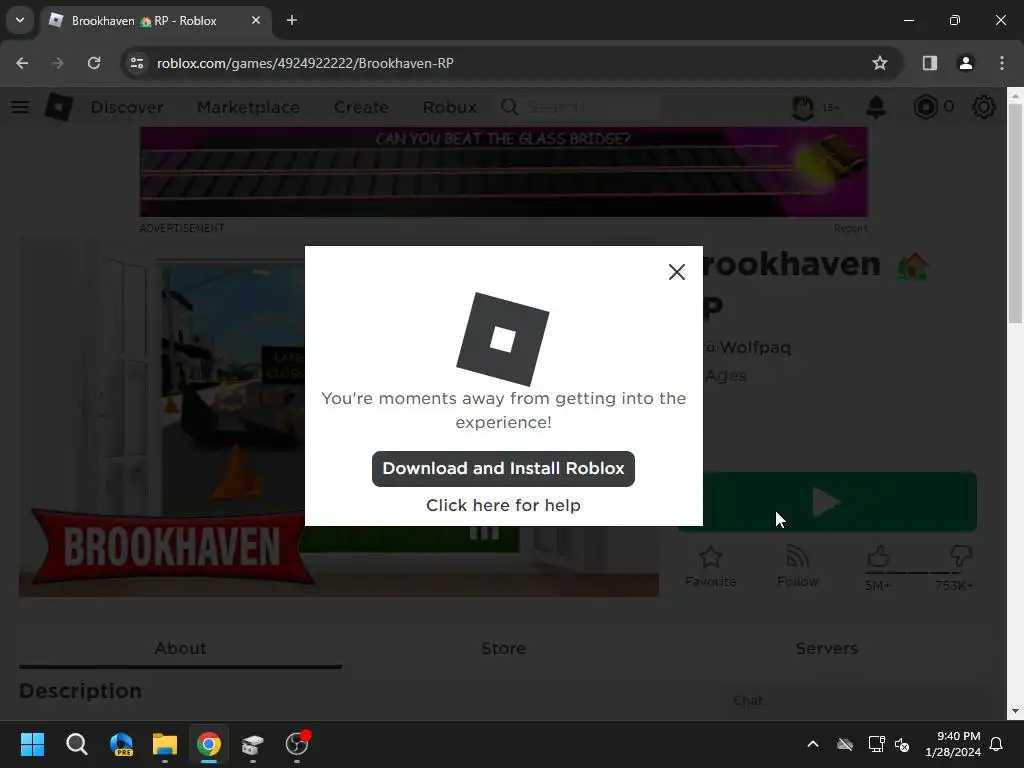This screenshot has width=1024, height=768.
Task: Click the glass bridge advertisement banner
Action: [504, 172]
